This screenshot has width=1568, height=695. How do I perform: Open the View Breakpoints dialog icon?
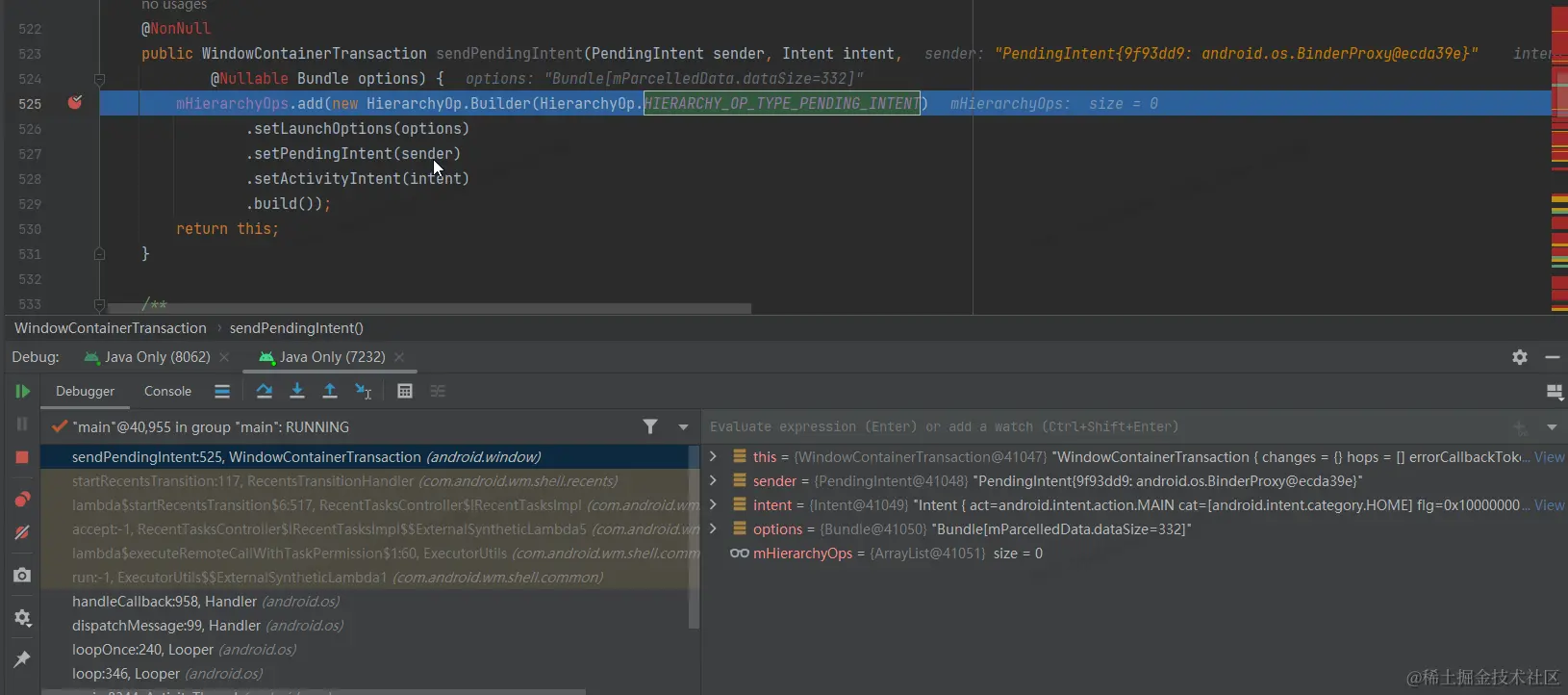click(x=22, y=499)
